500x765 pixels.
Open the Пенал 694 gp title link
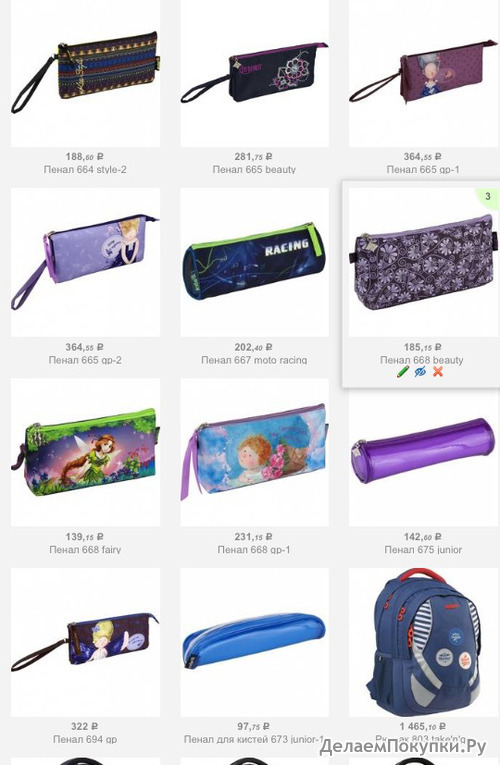(85, 740)
